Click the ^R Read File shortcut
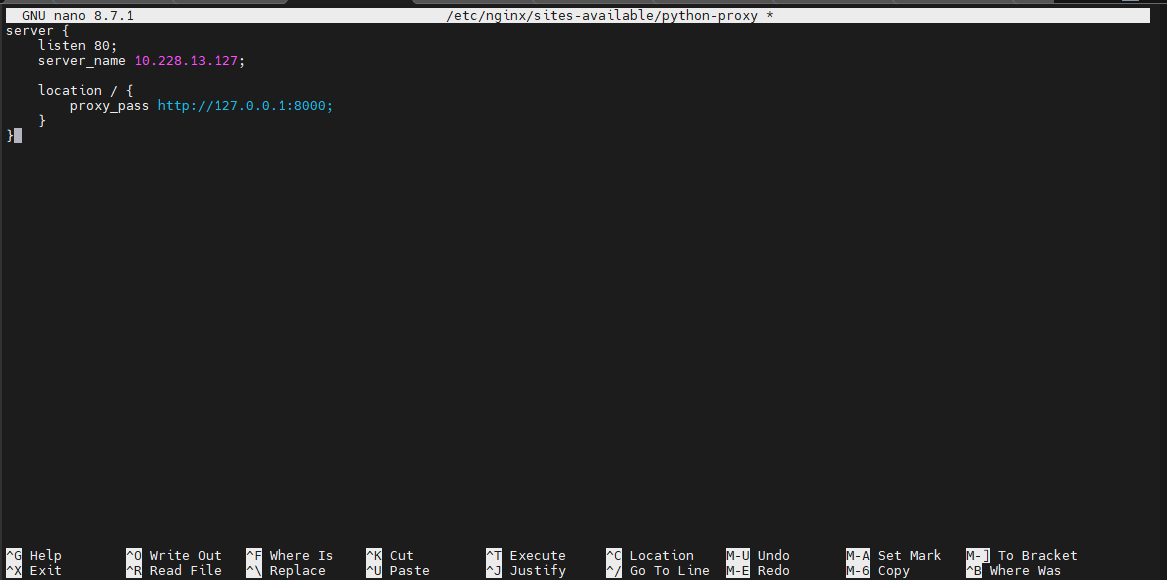The height and width of the screenshot is (580, 1167). [174, 571]
